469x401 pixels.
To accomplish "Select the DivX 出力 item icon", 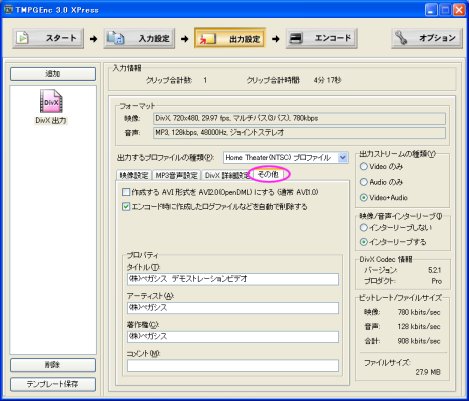I will coord(51,101).
